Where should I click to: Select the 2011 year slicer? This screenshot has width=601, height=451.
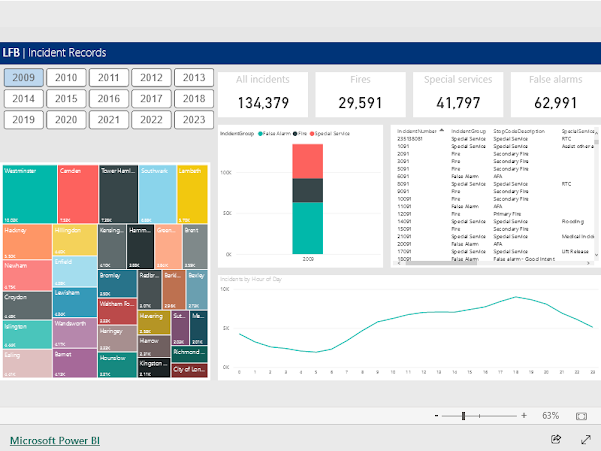tap(108, 78)
